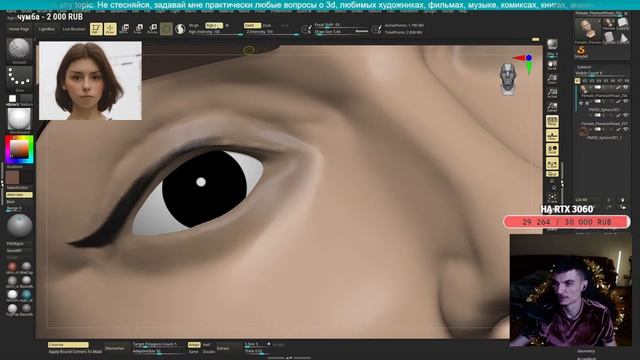The image size is (640, 360).
Task: Toggle Persp perspective view
Action: tap(552, 122)
